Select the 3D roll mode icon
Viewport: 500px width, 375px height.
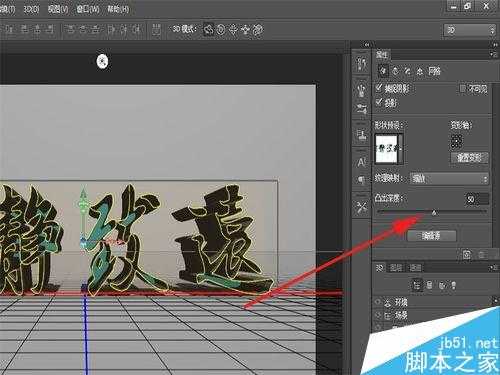pyautogui.click(x=221, y=30)
